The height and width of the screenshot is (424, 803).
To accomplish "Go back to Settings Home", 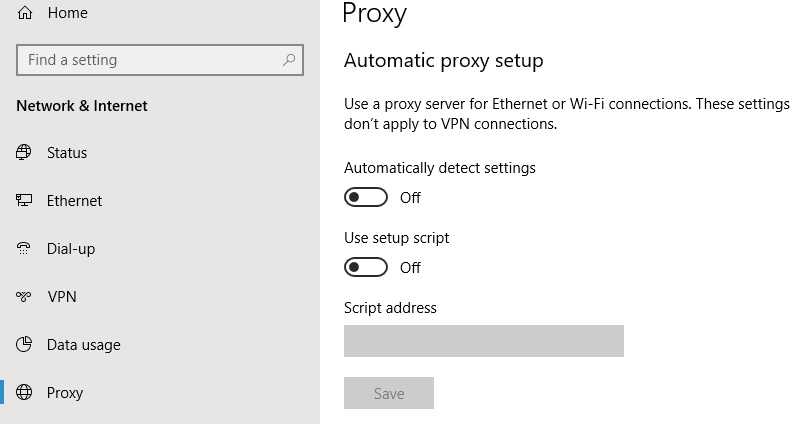I will [68, 13].
